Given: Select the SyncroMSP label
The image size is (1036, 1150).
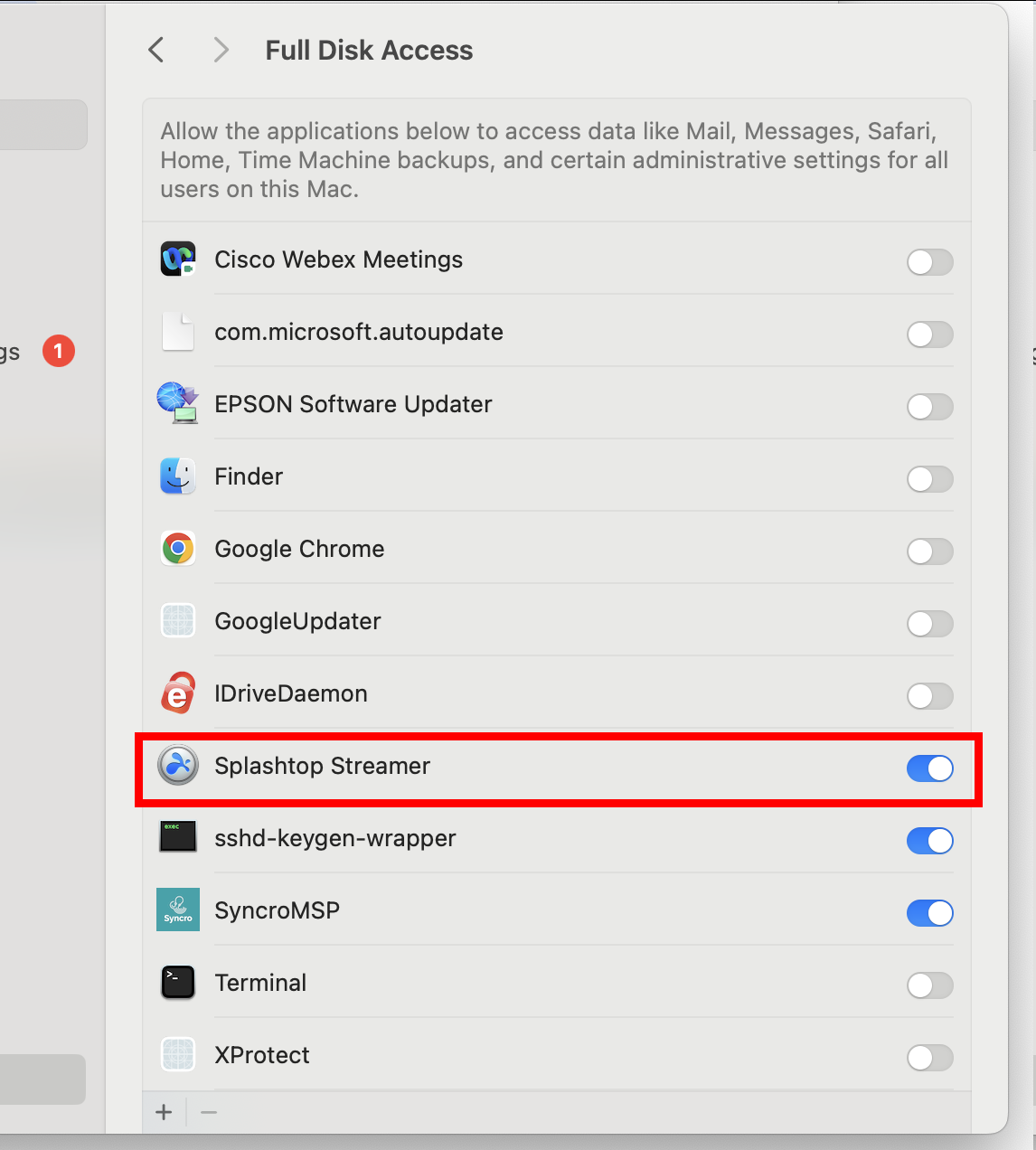Looking at the screenshot, I should tap(277, 910).
